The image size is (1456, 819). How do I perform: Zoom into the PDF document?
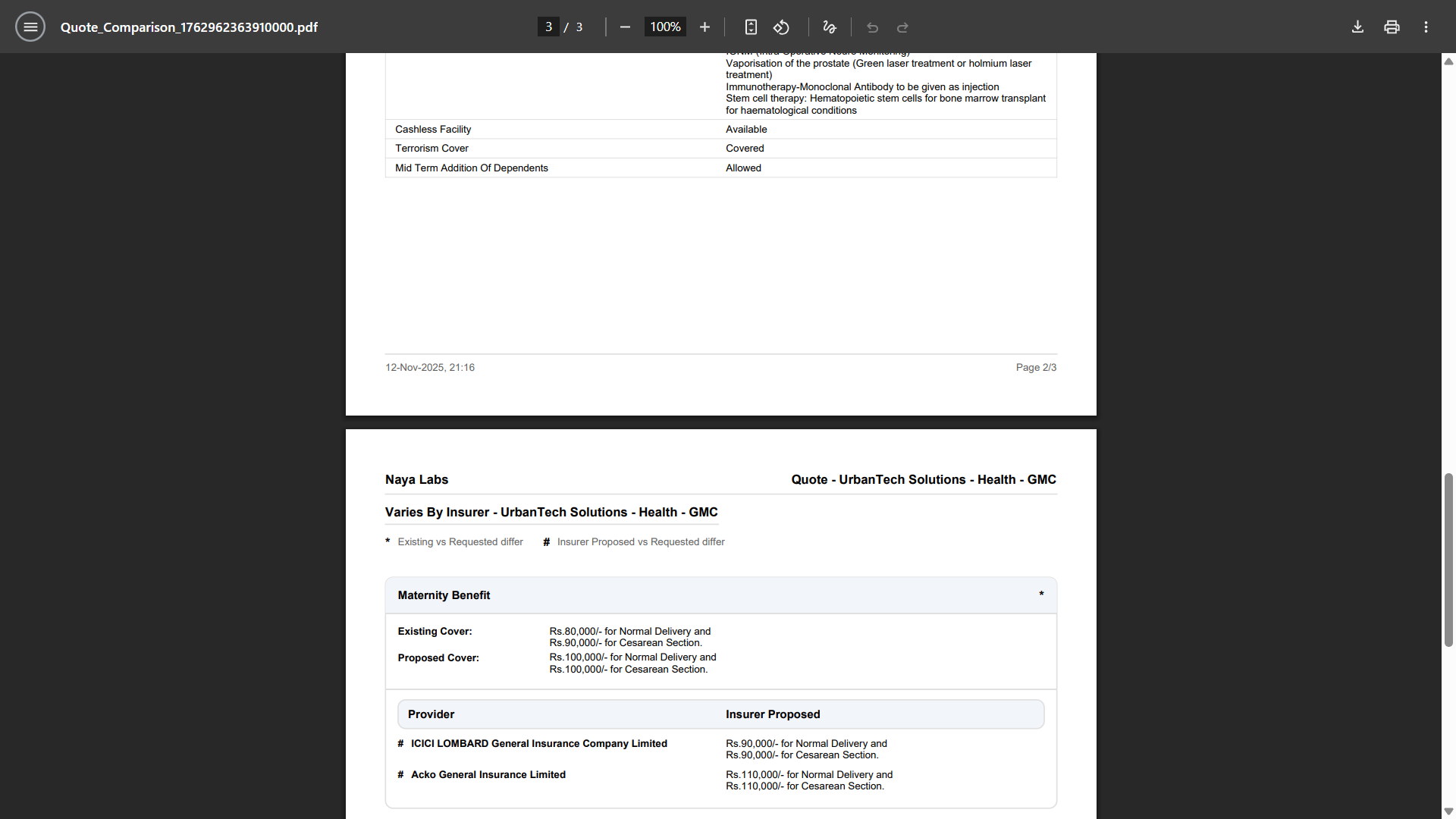tap(704, 27)
